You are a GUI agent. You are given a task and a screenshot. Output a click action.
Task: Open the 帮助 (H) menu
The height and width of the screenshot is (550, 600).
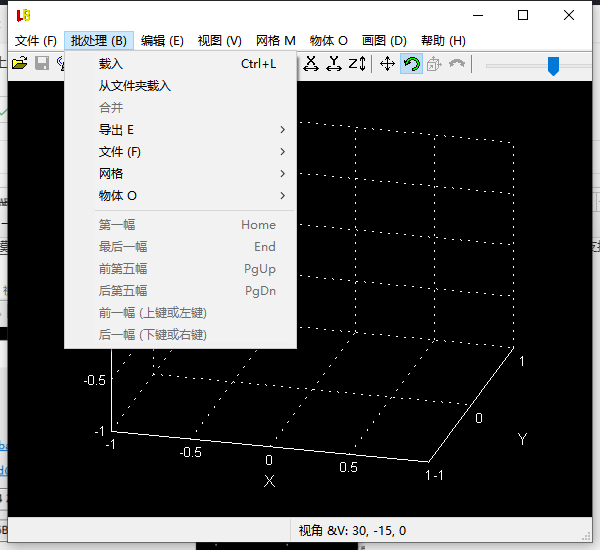[x=443, y=41]
